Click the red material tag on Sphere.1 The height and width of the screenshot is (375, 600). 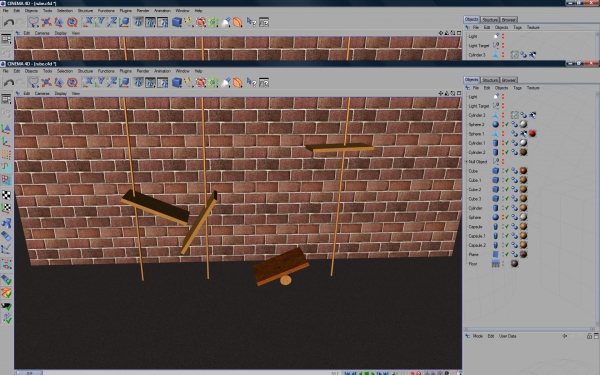click(x=532, y=134)
